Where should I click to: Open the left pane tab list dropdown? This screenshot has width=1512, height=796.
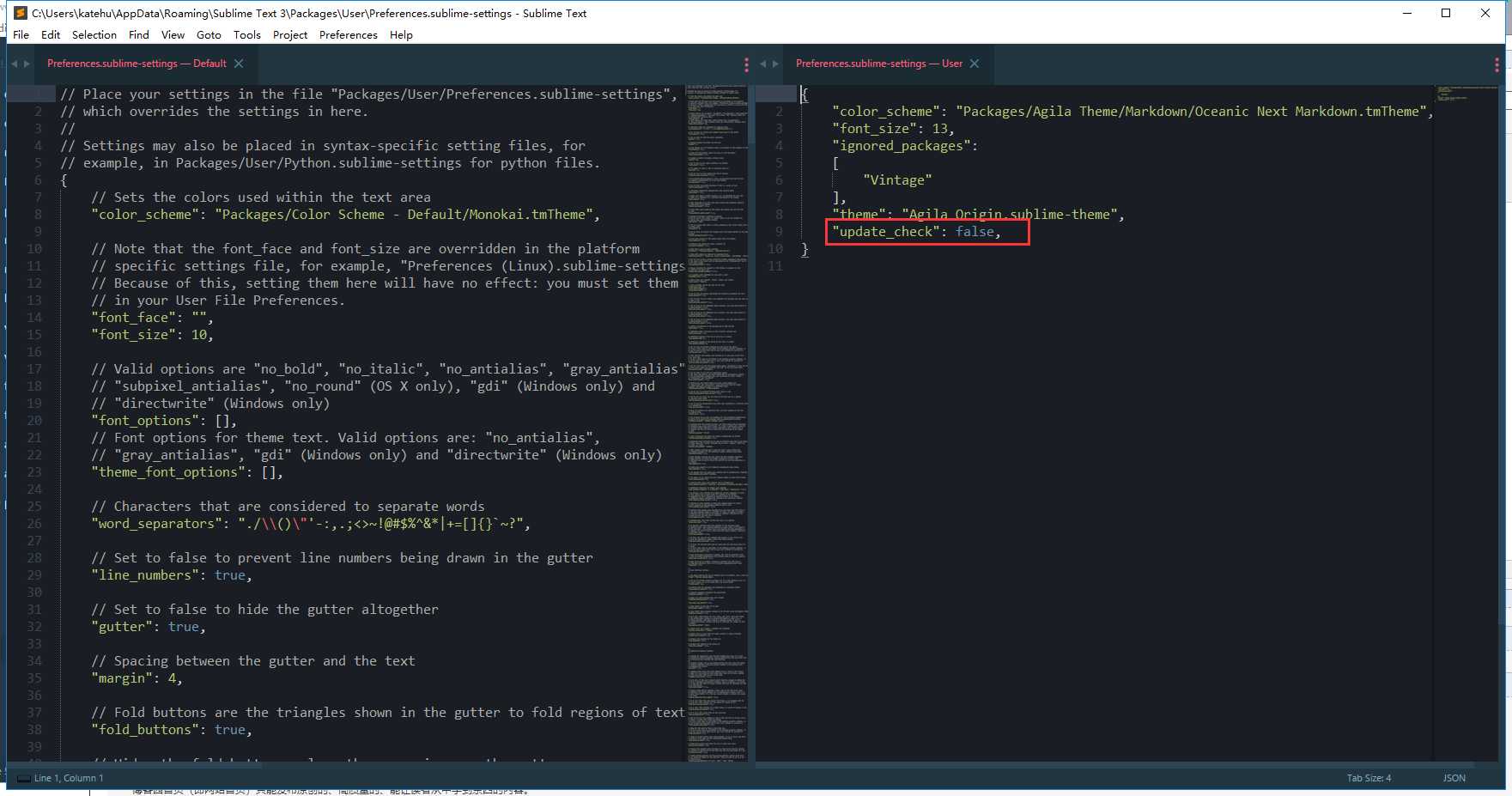coord(746,64)
